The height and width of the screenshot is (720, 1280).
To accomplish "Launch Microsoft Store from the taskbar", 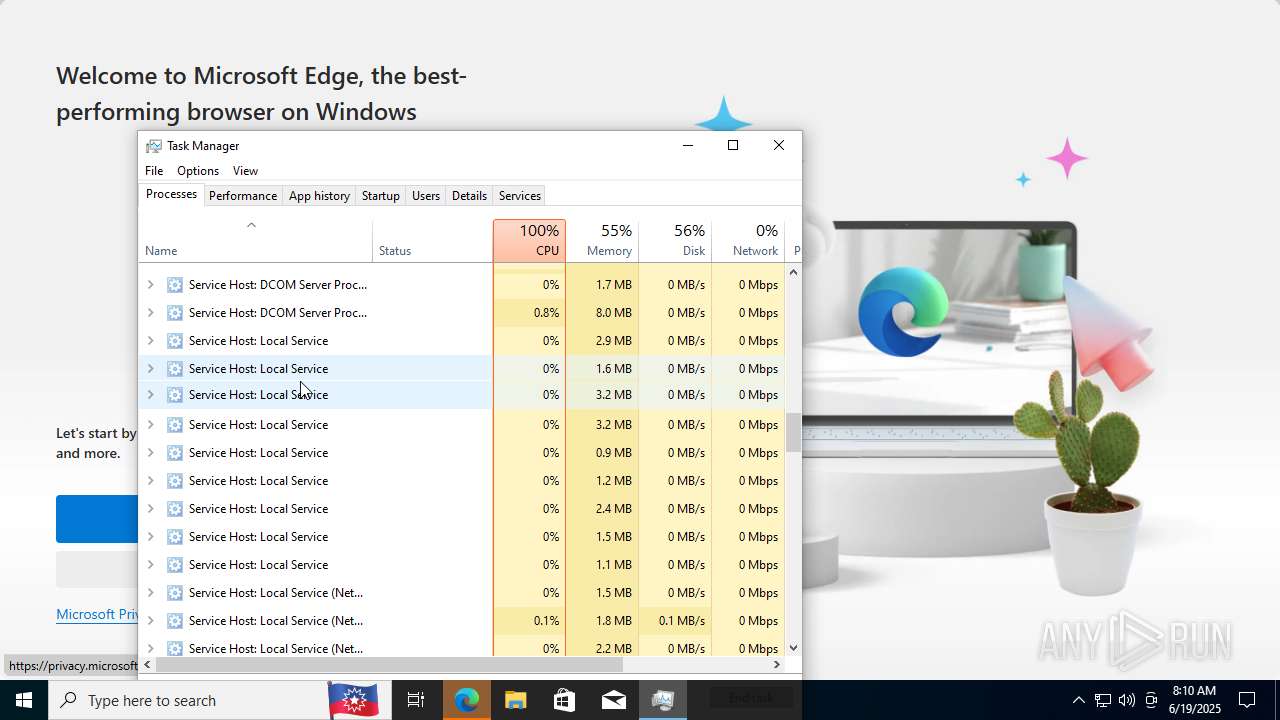I will coord(565,700).
